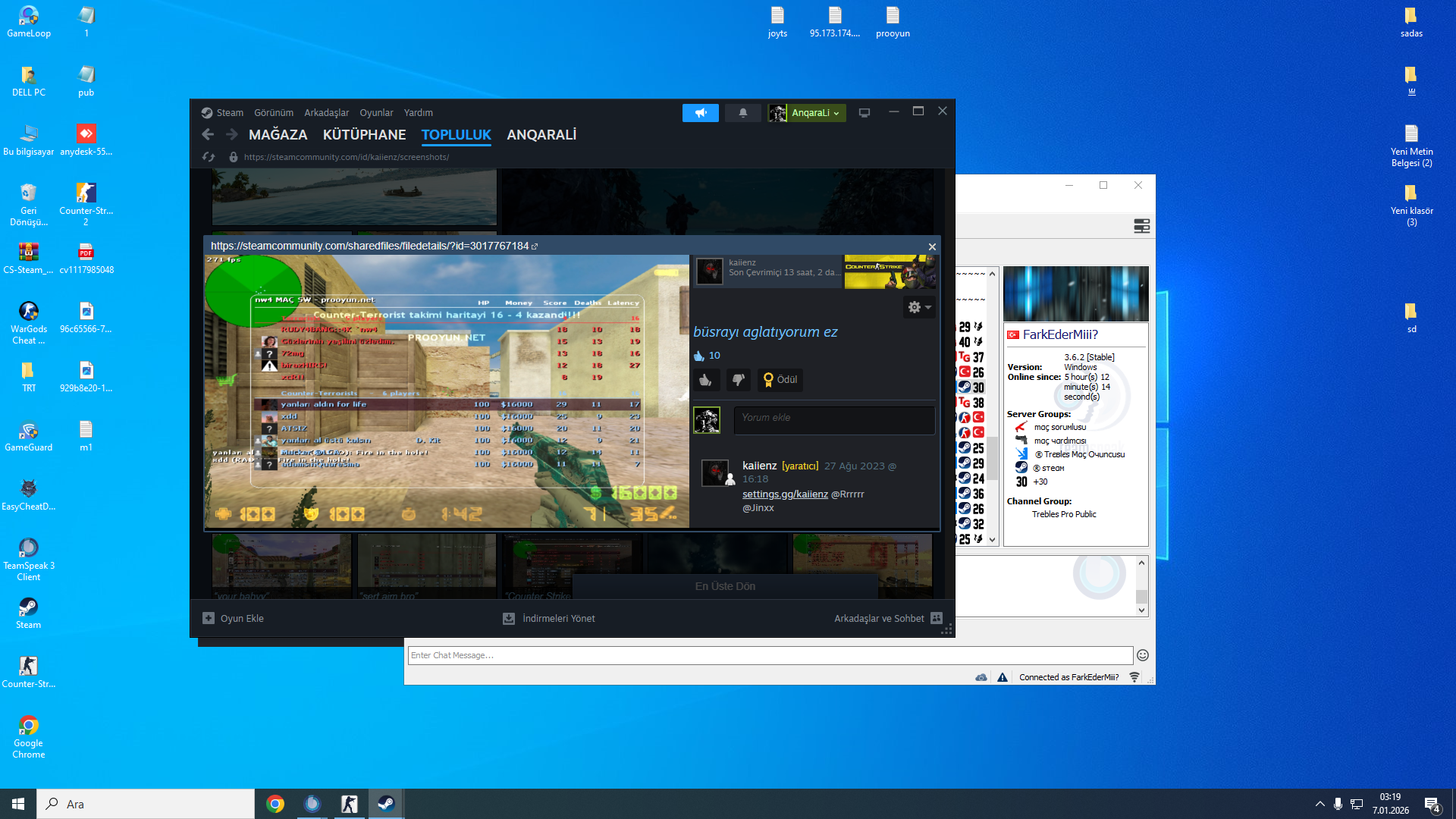This screenshot has height=819, width=1456.
Task: Open the TeamSpeak emoji picker
Action: pyautogui.click(x=1143, y=655)
